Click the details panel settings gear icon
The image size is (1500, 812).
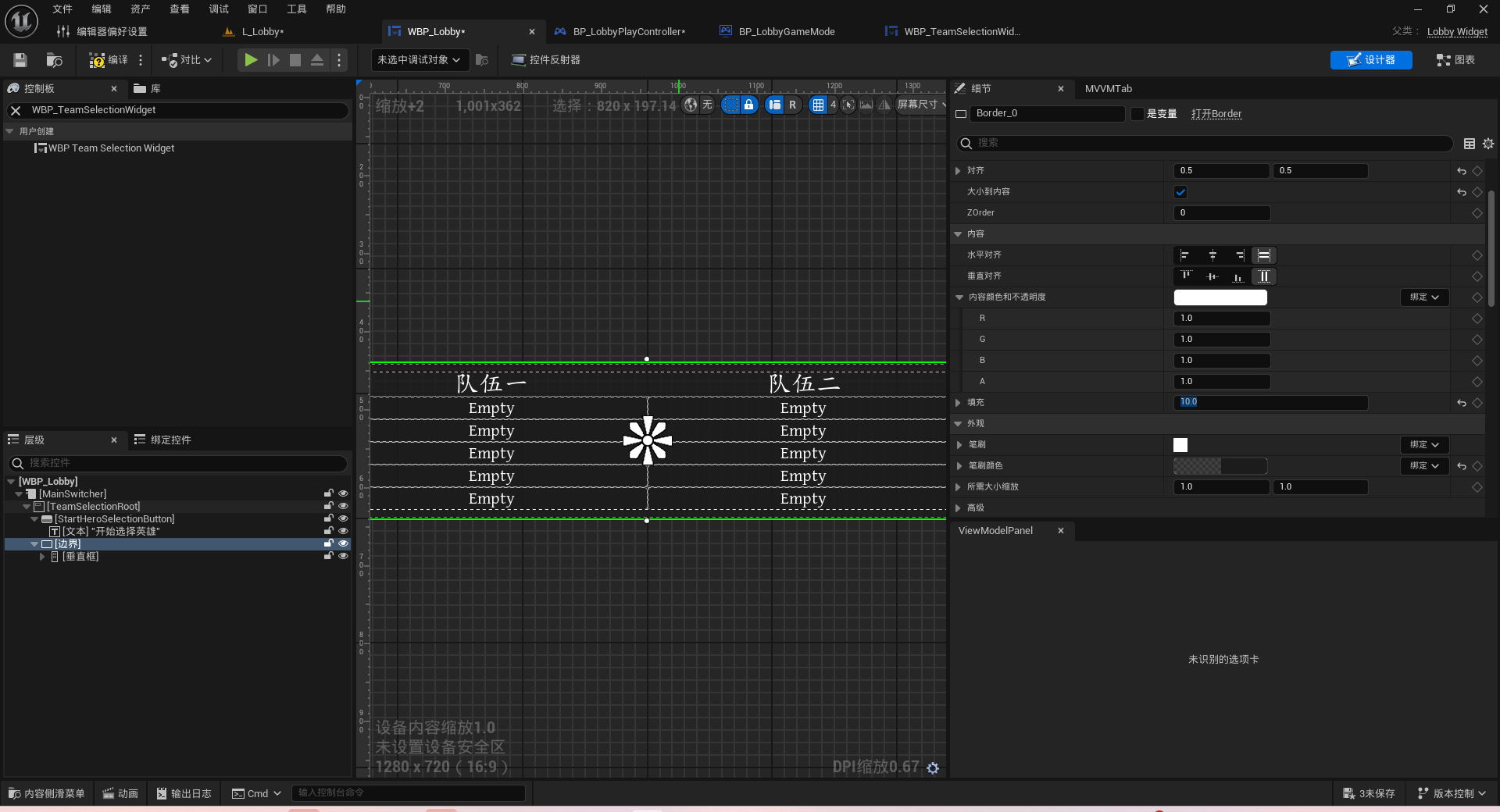pos(1488,144)
